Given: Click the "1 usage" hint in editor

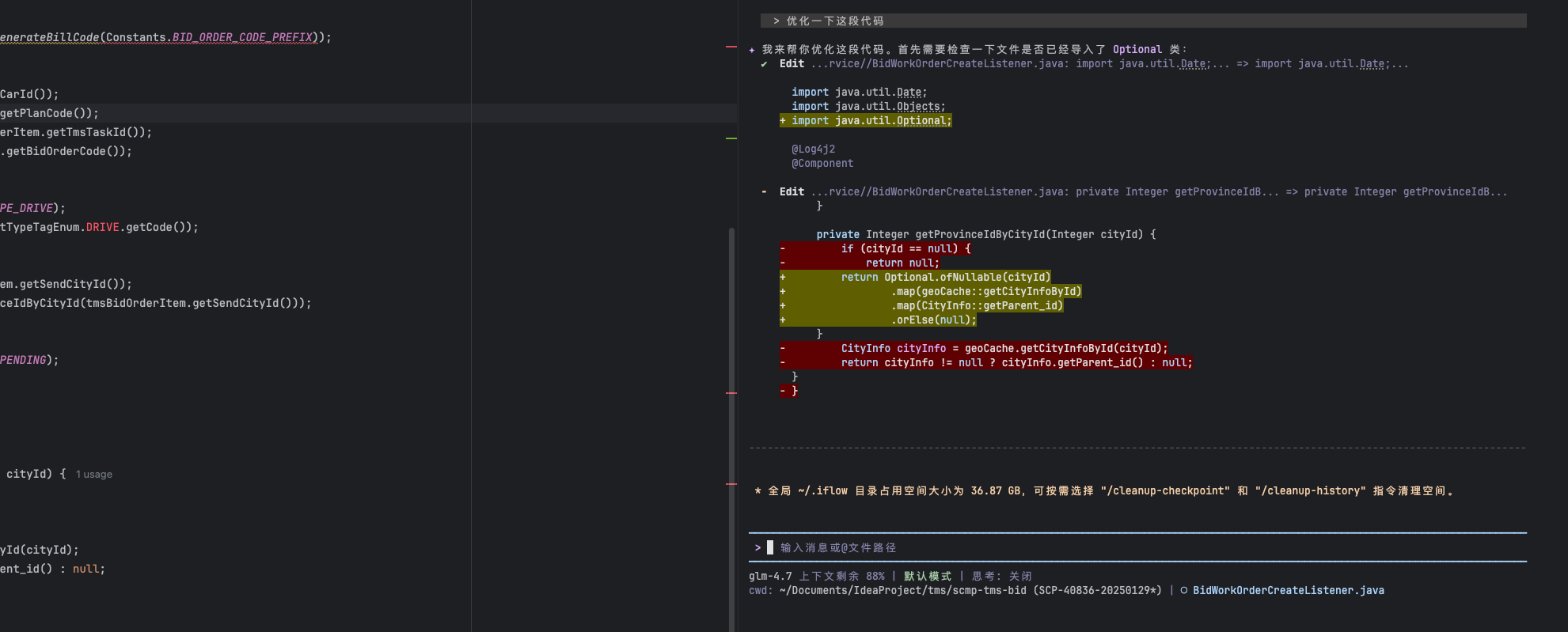Looking at the screenshot, I should tap(94, 475).
